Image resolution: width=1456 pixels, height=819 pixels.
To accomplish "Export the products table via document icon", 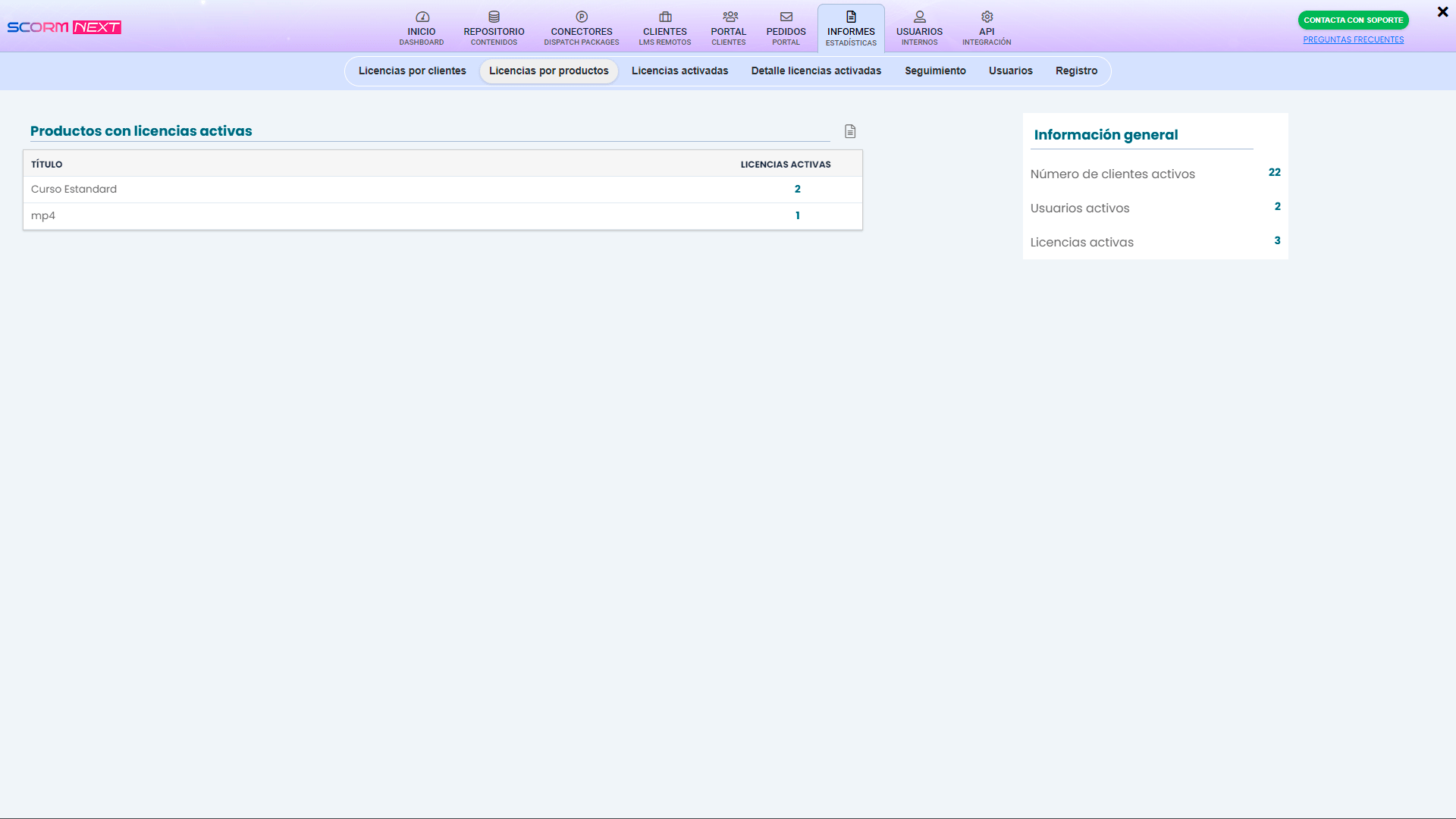I will [x=850, y=131].
